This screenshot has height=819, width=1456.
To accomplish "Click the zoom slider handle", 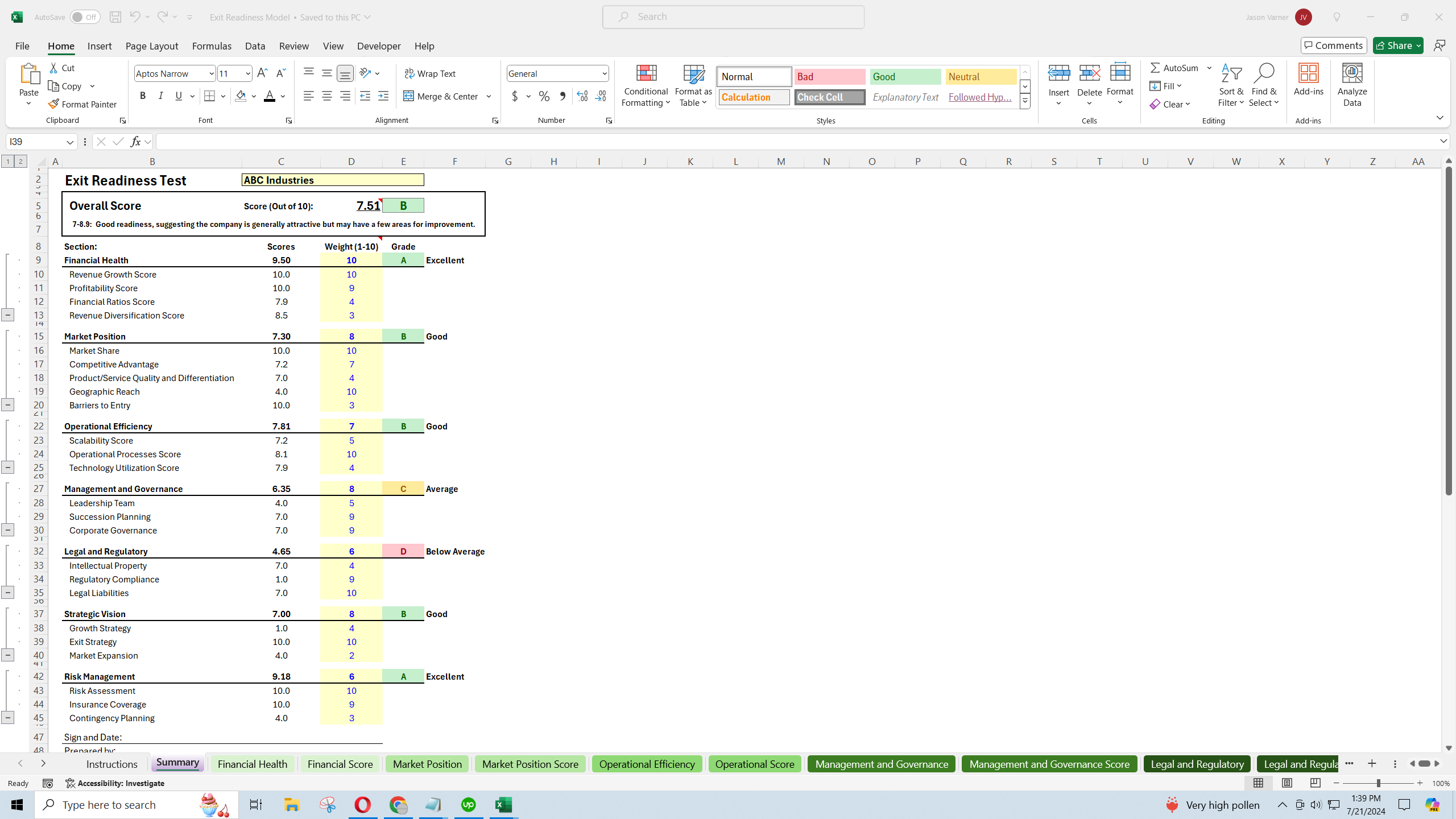I will coord(1378,783).
